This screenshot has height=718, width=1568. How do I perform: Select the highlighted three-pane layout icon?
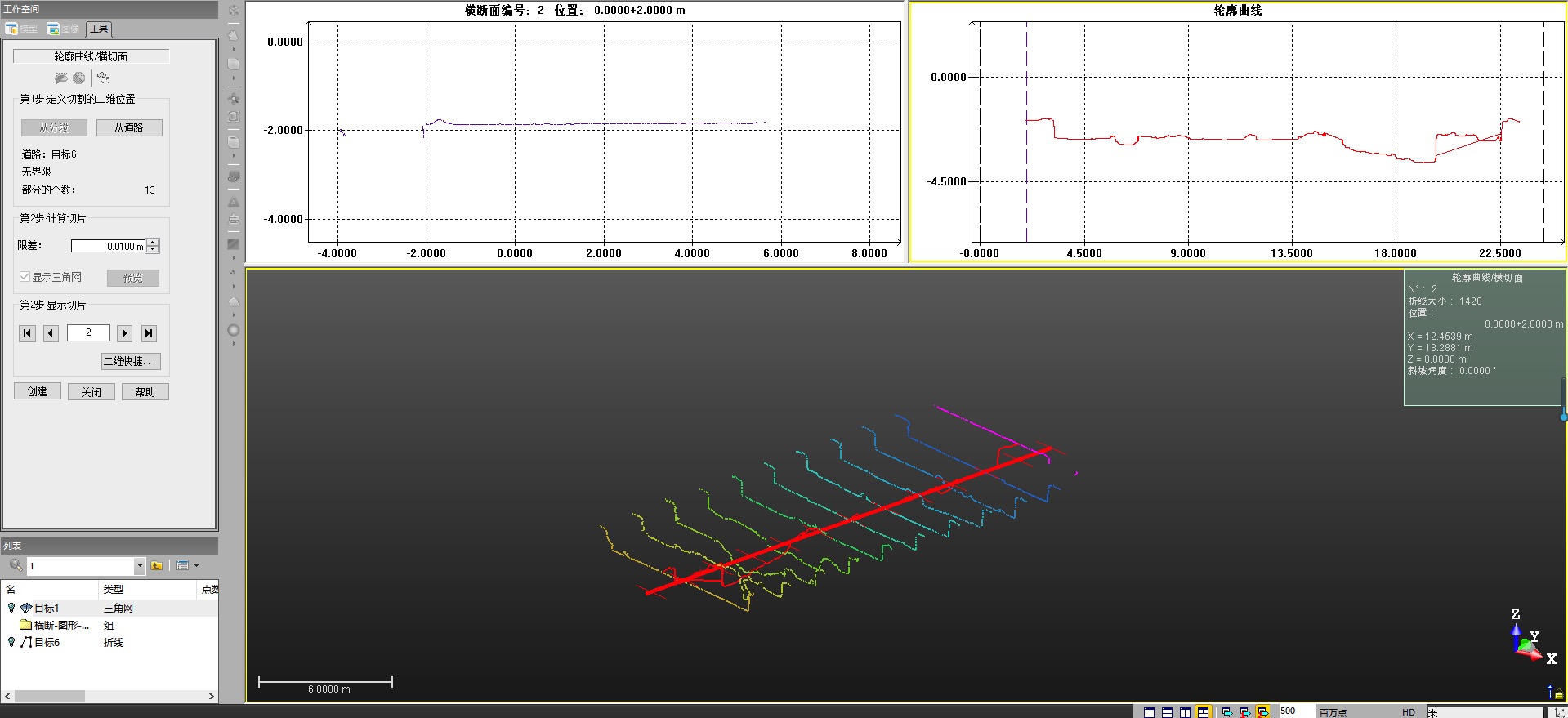(x=1204, y=712)
